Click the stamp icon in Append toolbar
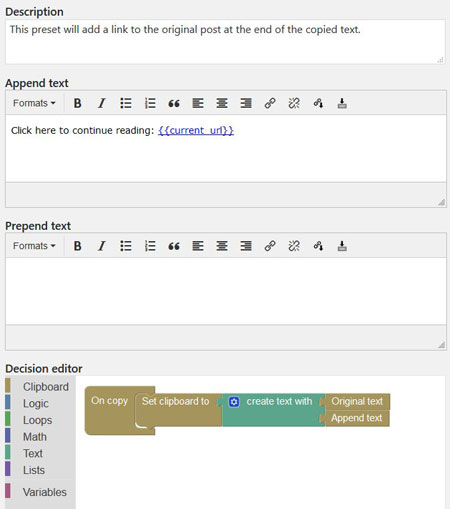The height and width of the screenshot is (509, 450). tap(342, 103)
